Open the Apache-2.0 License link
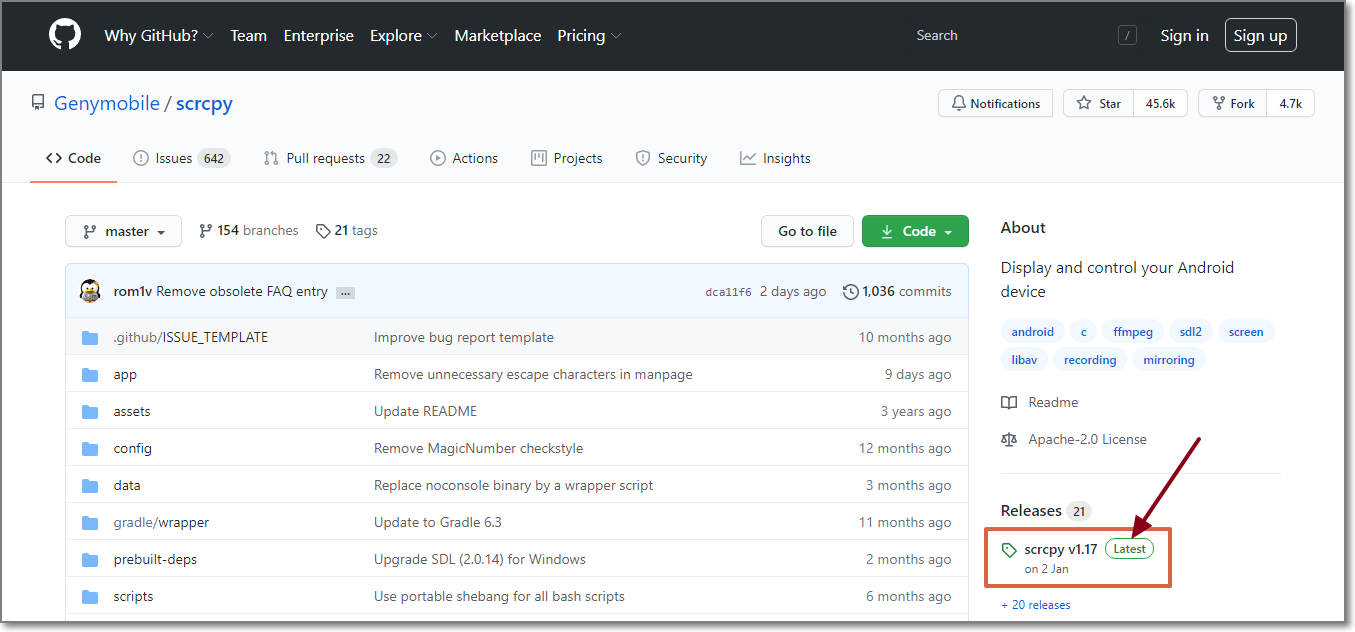1355x632 pixels. pyautogui.click(x=1075, y=439)
